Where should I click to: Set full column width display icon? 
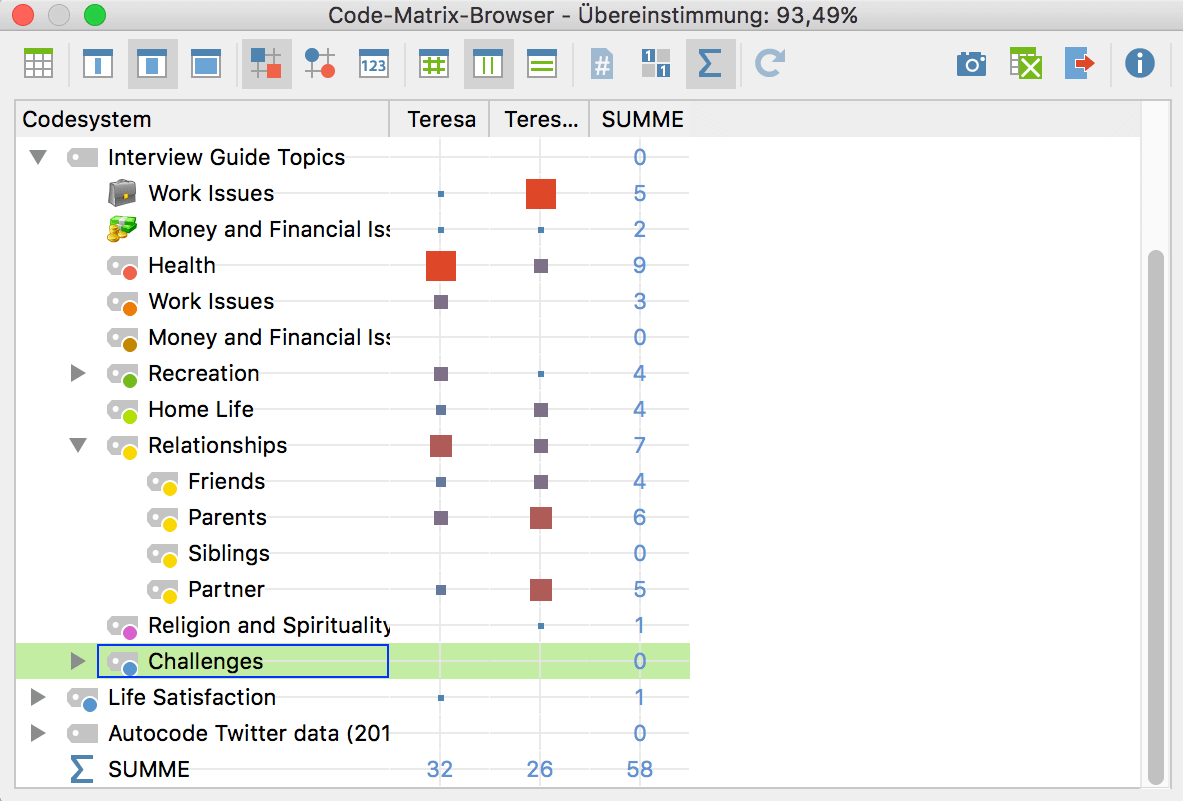[x=206, y=64]
